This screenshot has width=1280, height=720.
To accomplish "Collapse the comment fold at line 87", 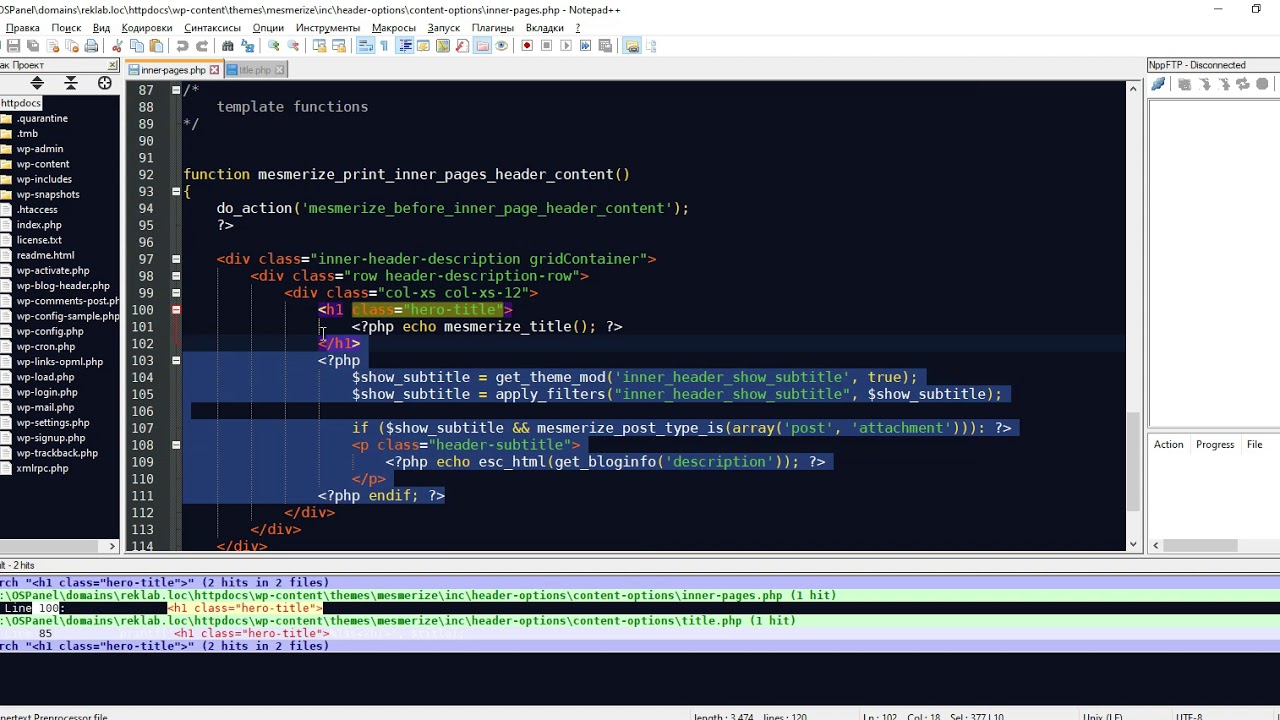I will 176,90.
